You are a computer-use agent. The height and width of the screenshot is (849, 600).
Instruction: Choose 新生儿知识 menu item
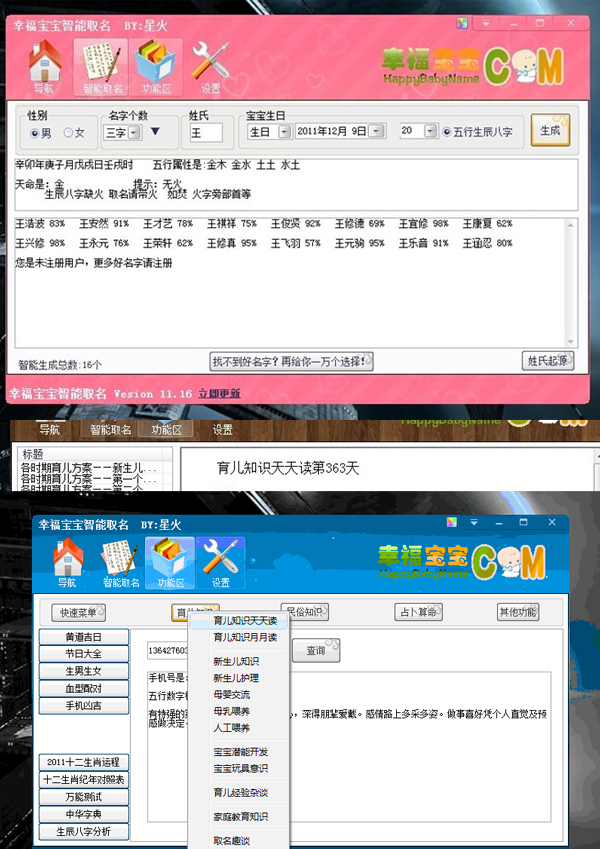239,661
